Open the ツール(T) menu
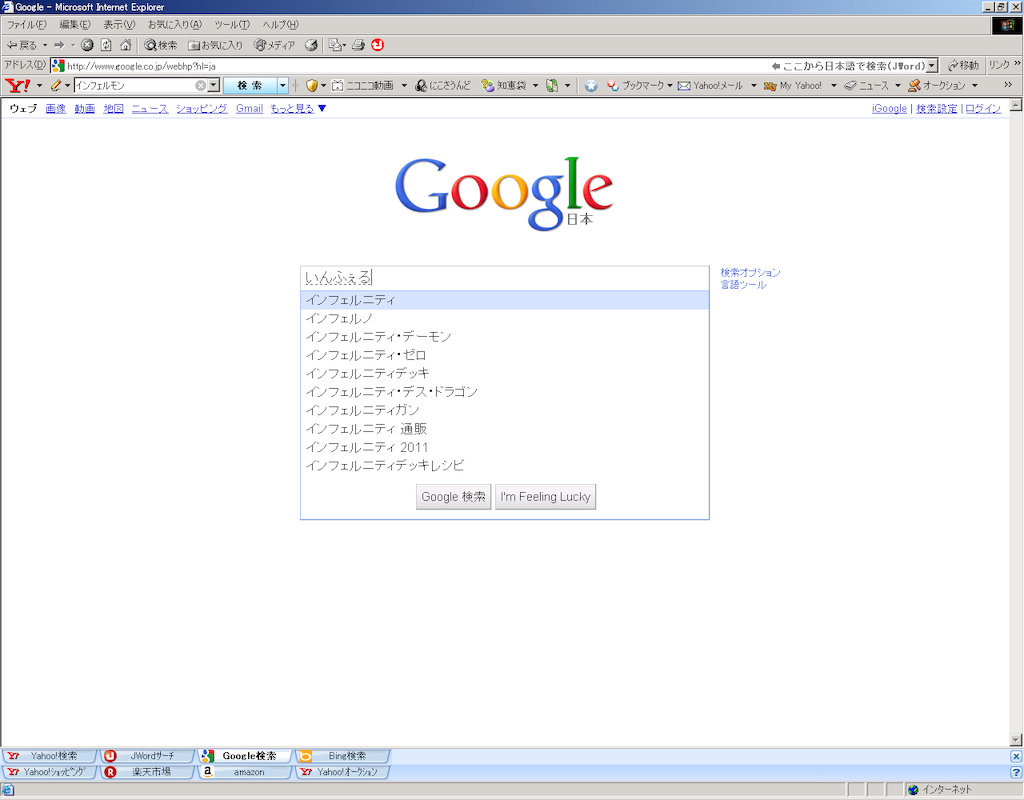 pyautogui.click(x=232, y=25)
